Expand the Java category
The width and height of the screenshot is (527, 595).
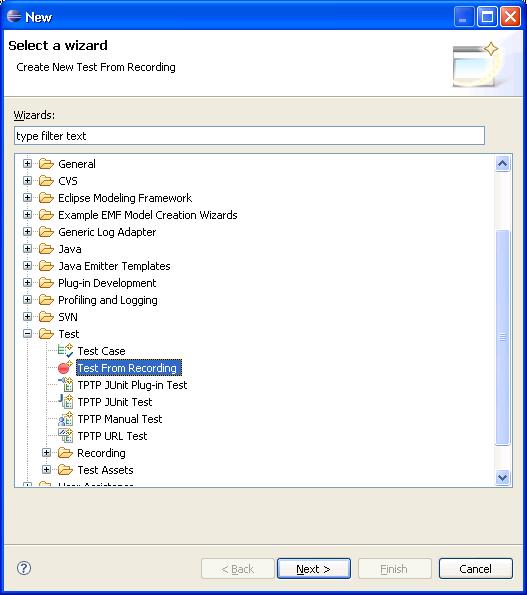[x=27, y=249]
